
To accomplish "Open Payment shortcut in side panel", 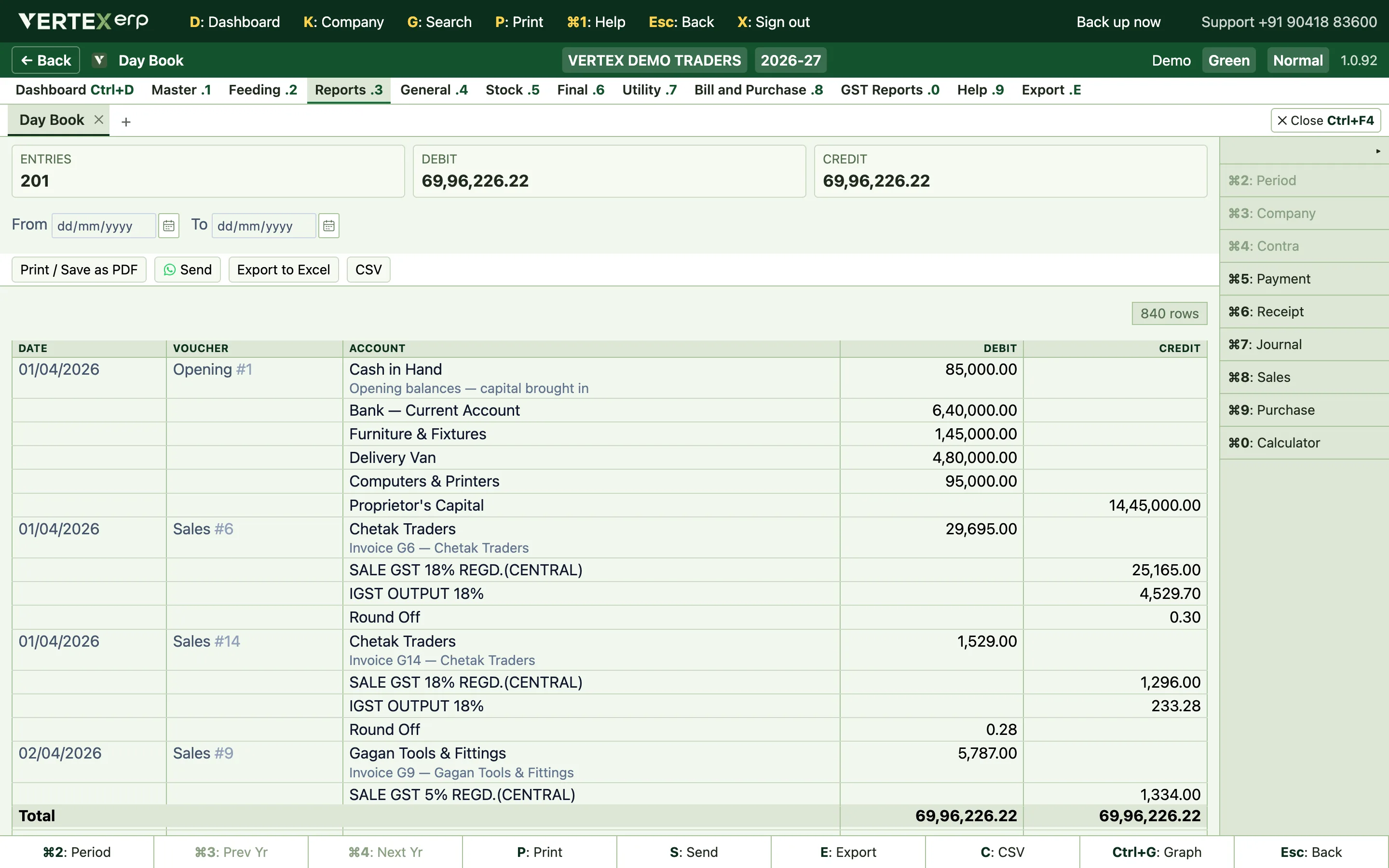I will tap(1304, 279).
